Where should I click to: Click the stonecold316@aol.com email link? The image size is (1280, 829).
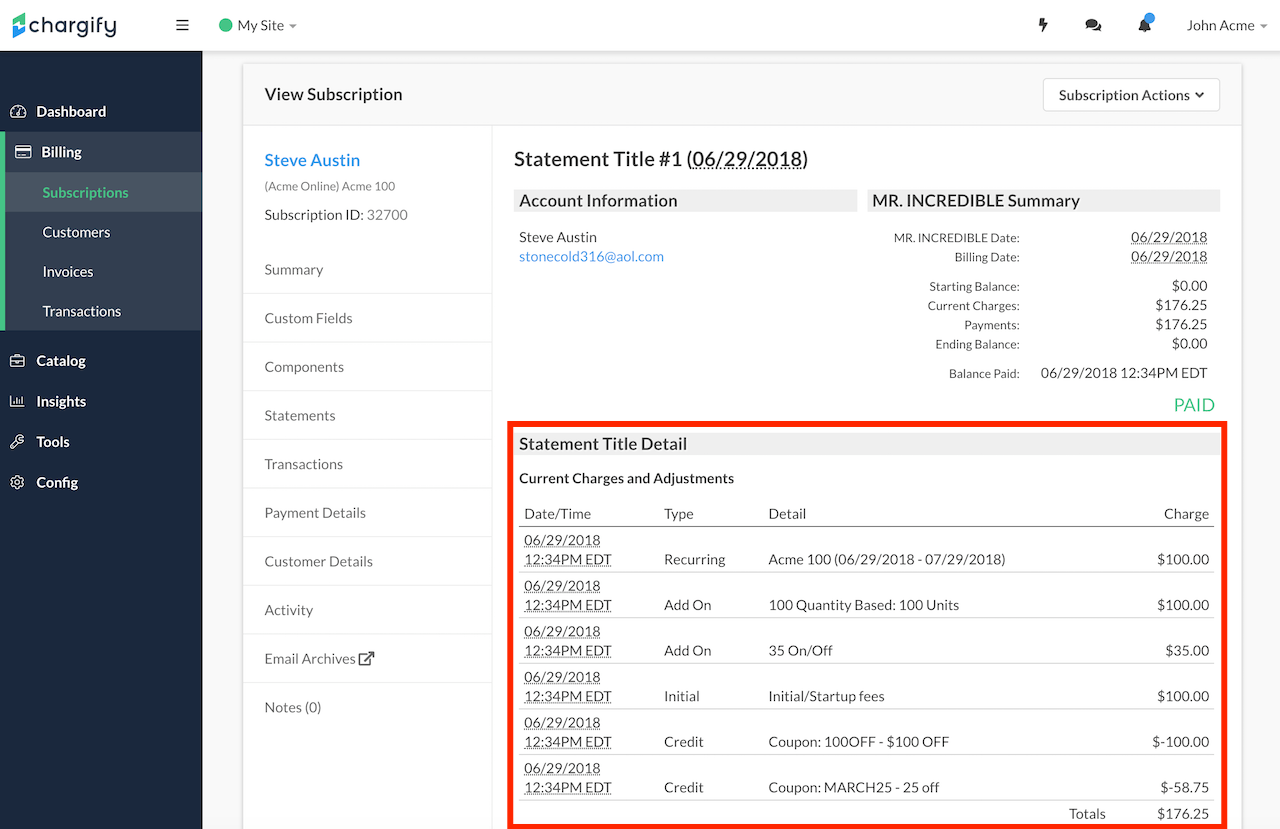tap(591, 256)
